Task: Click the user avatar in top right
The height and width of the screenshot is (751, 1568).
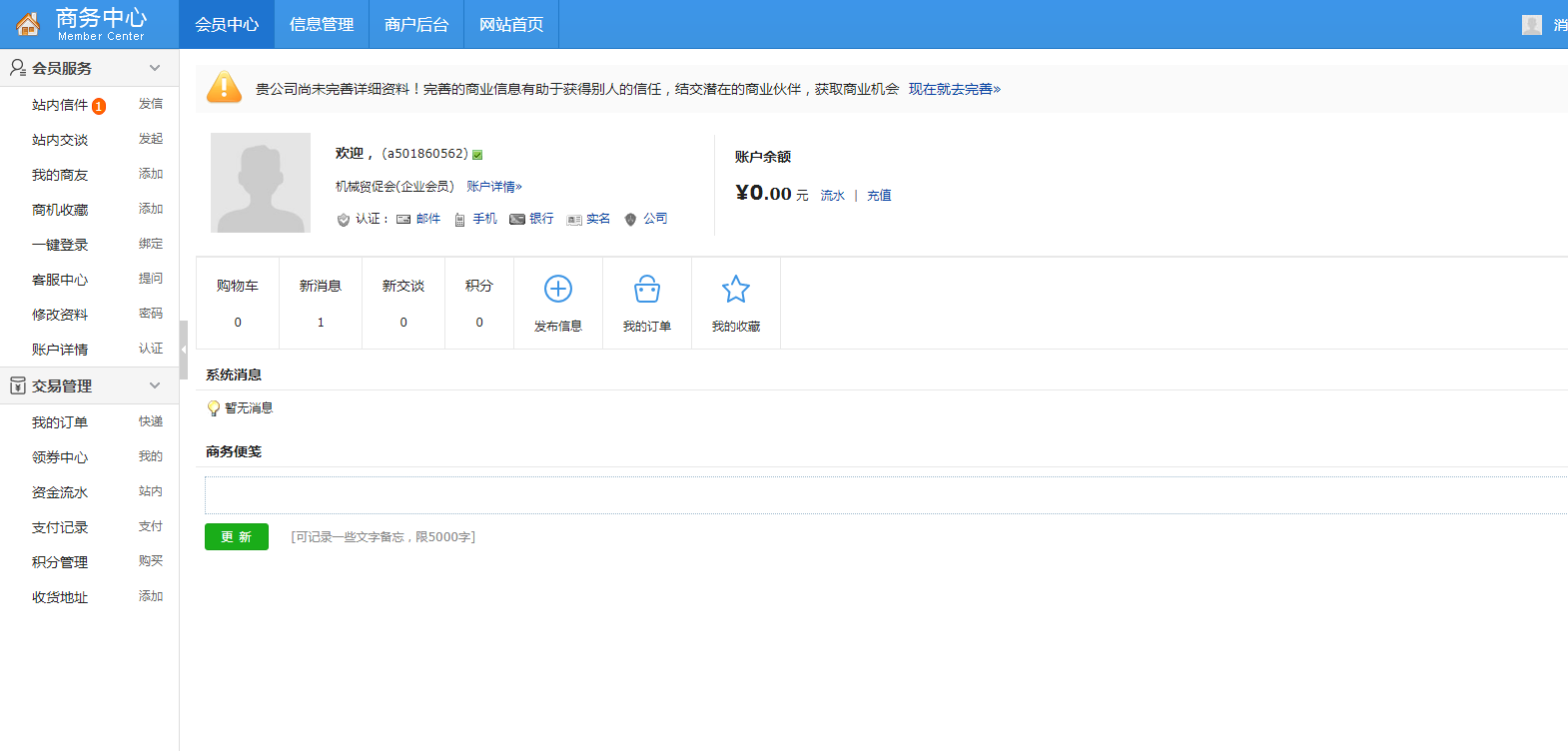Action: (1531, 25)
